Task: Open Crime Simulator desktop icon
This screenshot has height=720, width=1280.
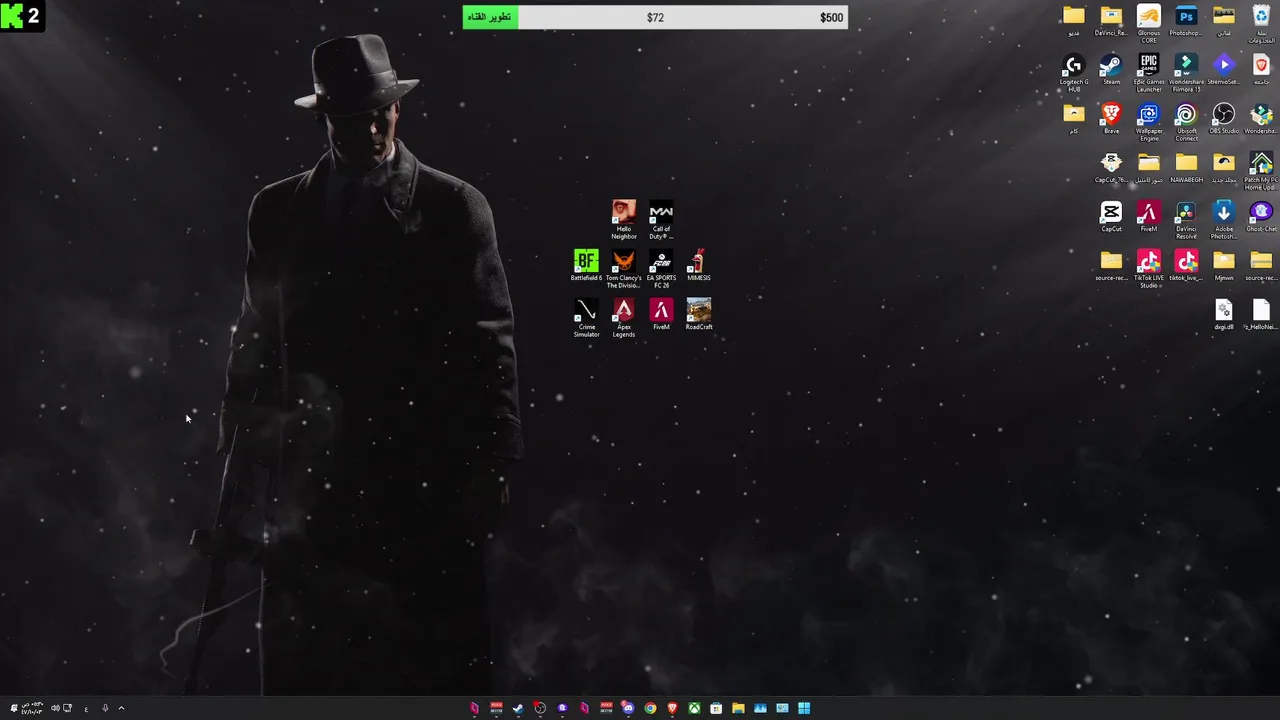Action: pyautogui.click(x=586, y=318)
